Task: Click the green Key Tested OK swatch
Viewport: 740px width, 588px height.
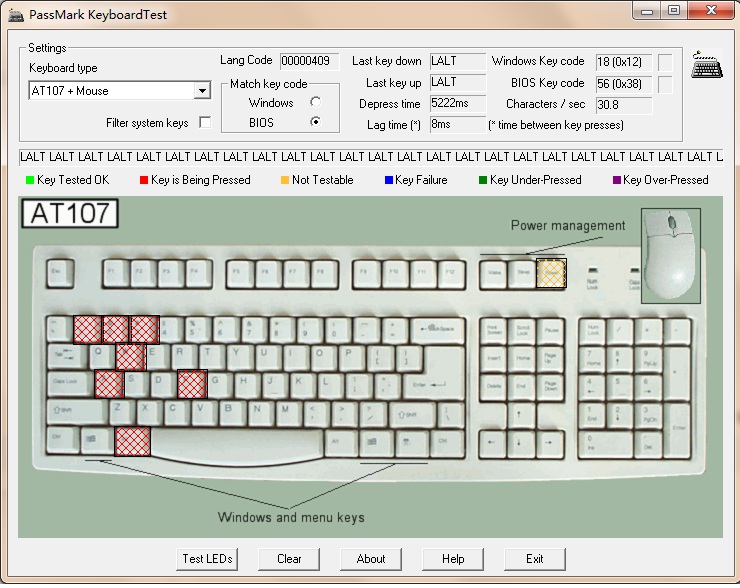Action: pyautogui.click(x=30, y=180)
